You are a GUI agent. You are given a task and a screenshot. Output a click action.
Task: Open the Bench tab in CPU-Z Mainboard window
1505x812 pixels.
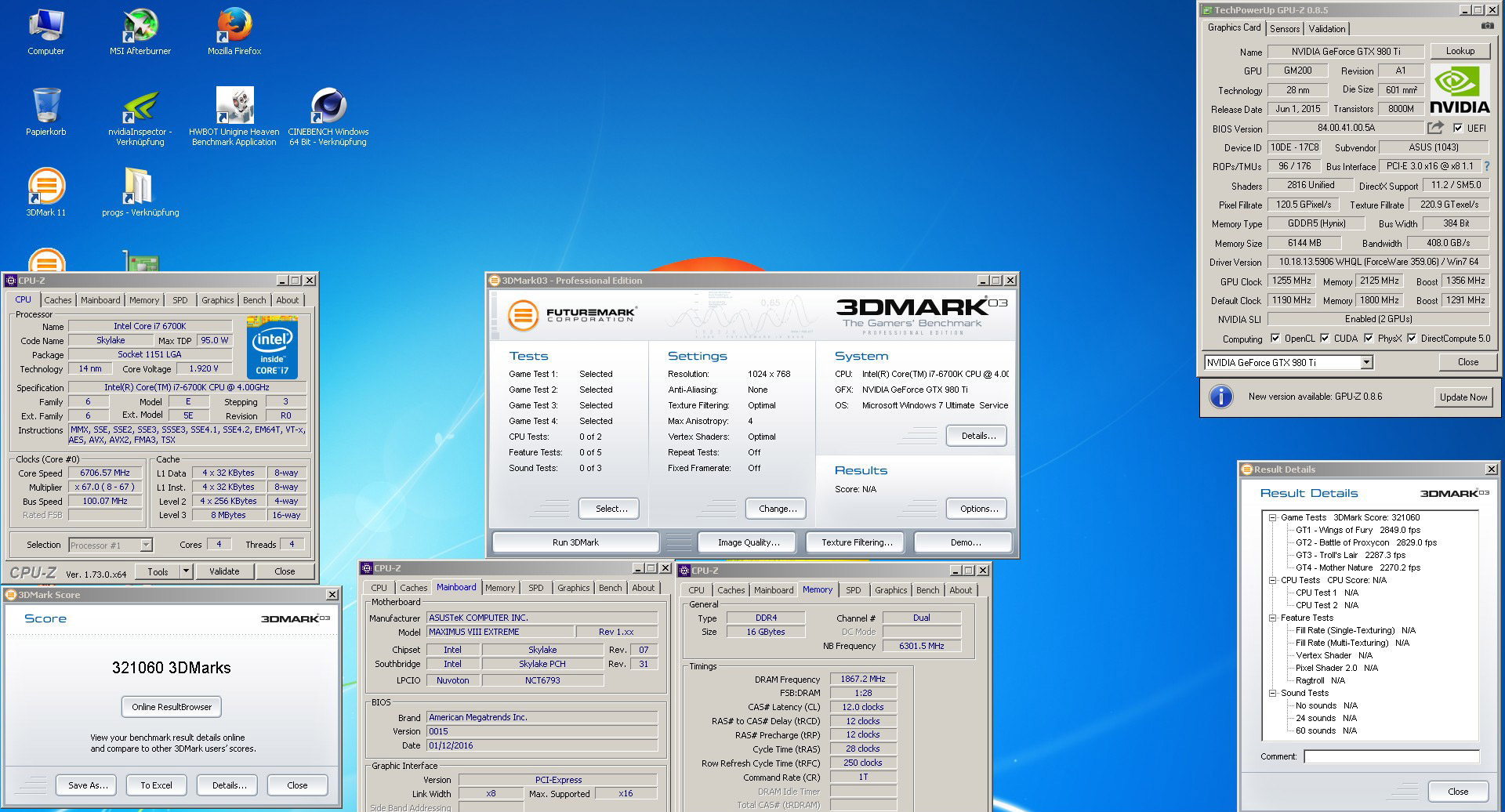[611, 588]
